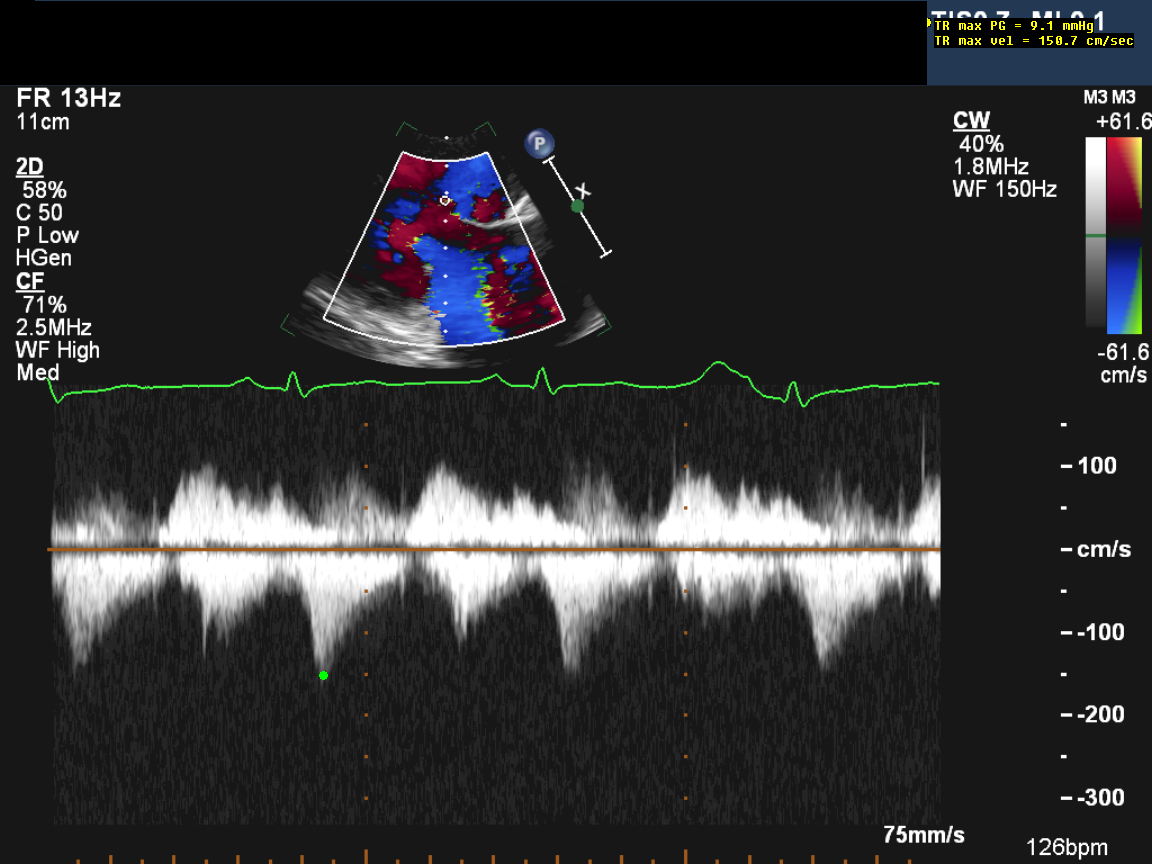Screen dimensions: 1152x864
Task: Click the blue P probe orientation marker
Action: click(540, 144)
